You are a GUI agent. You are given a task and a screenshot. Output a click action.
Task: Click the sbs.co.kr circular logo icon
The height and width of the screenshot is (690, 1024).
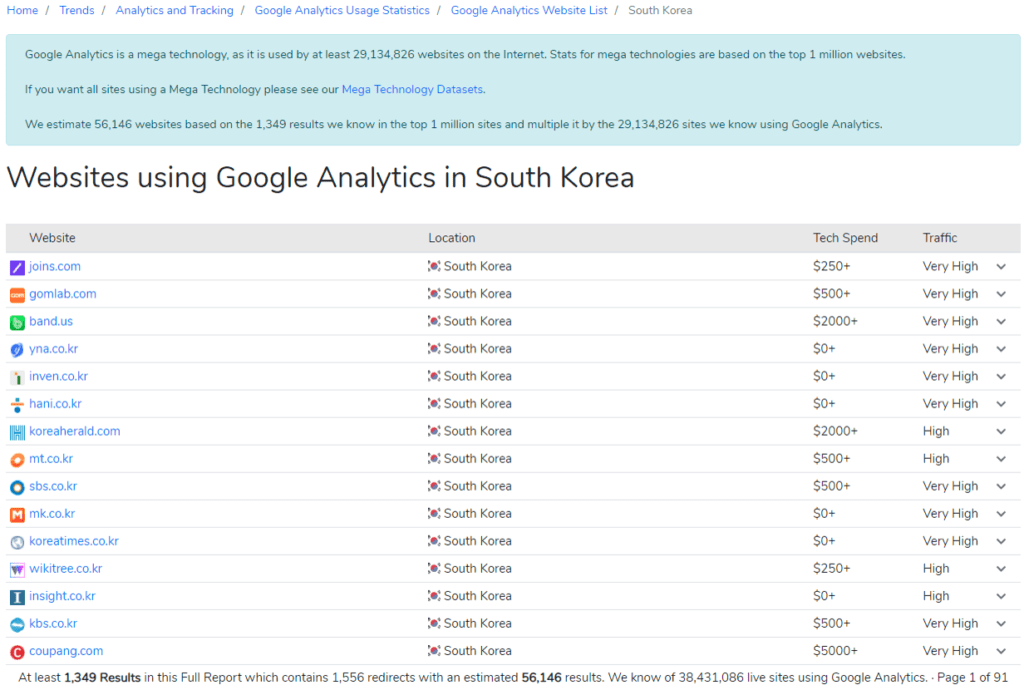(17, 487)
